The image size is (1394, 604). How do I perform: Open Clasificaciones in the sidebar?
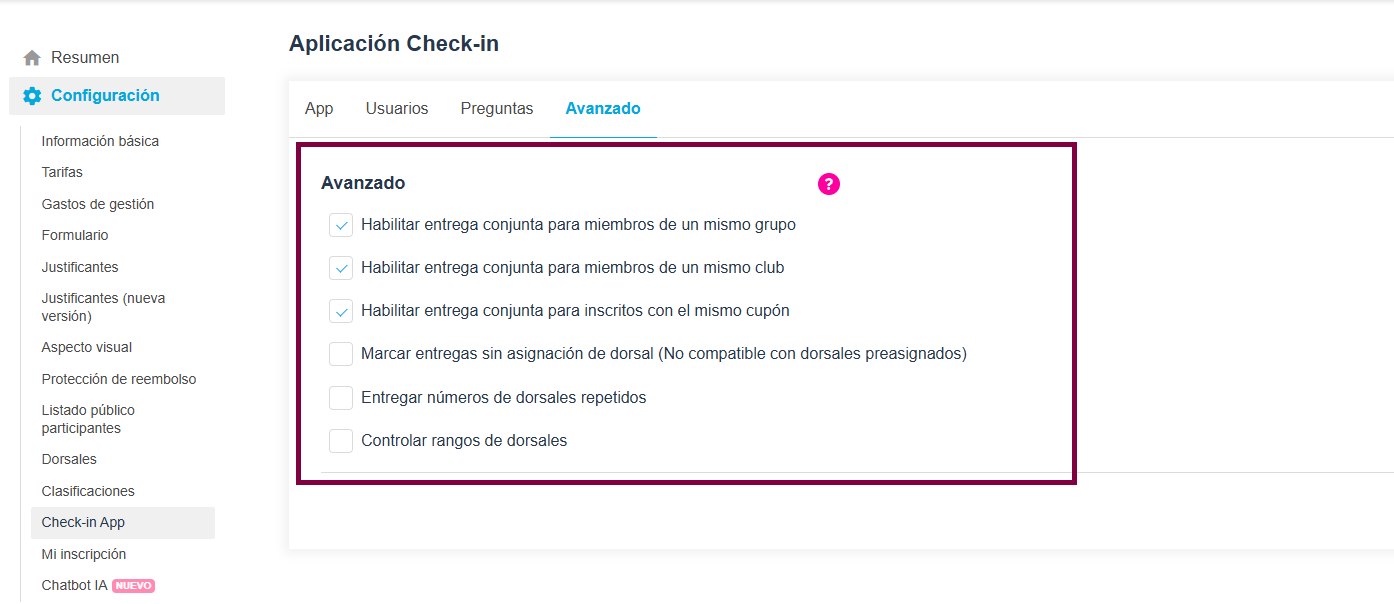pos(88,491)
